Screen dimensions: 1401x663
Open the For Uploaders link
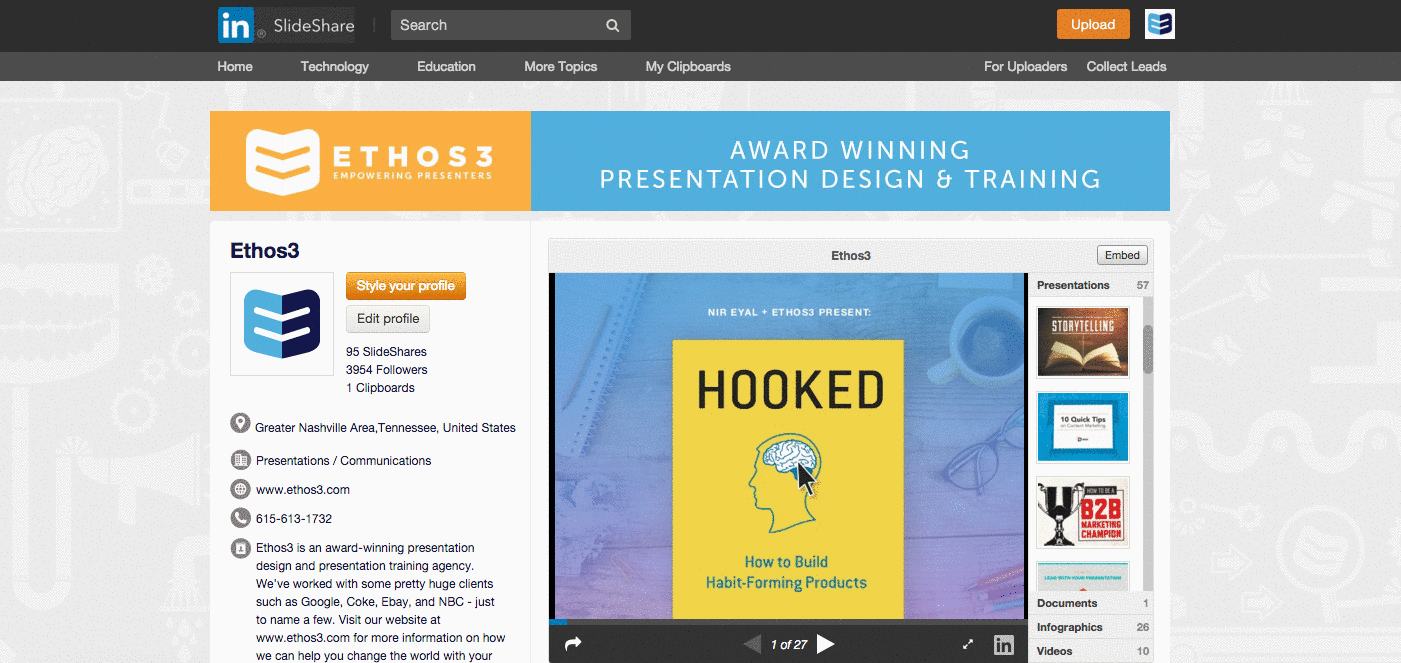[1025, 67]
